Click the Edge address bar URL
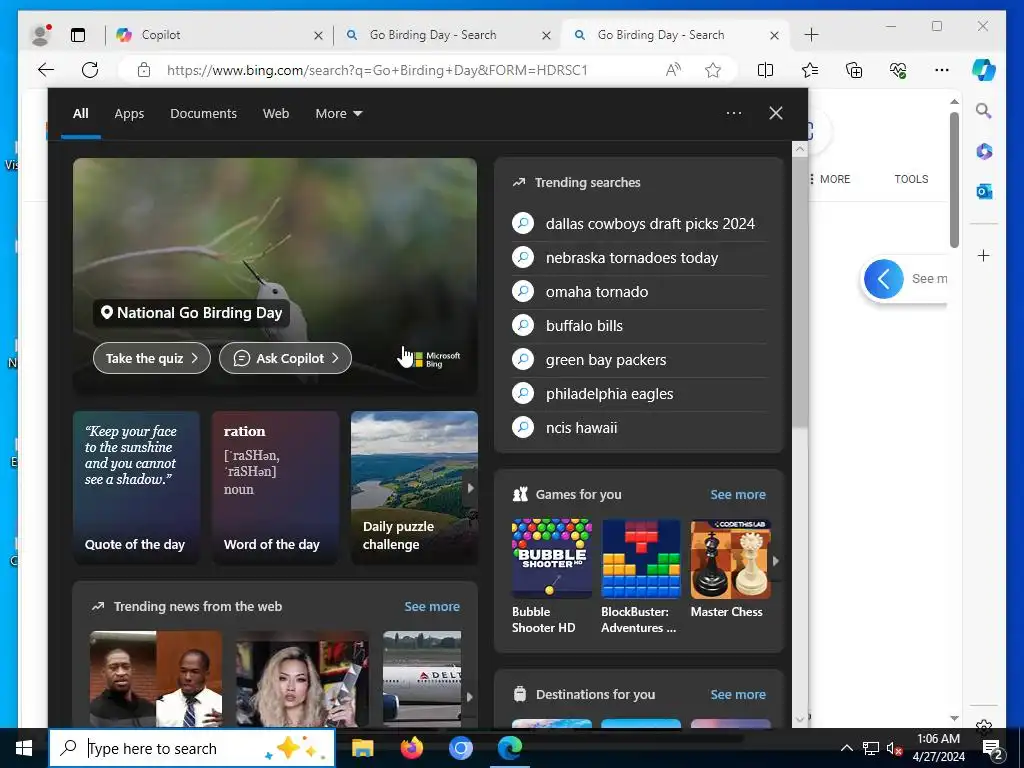This screenshot has height=768, width=1024. 377,70
